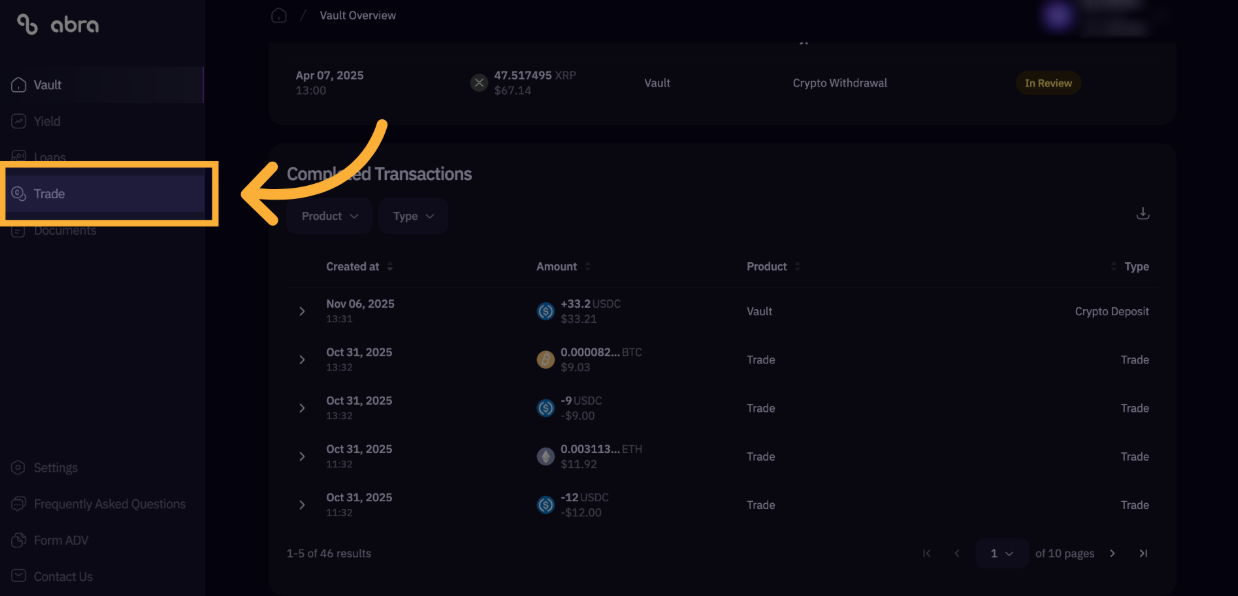The height and width of the screenshot is (596, 1238).
Task: Click the FAQ icon in sidebar
Action: point(17,504)
